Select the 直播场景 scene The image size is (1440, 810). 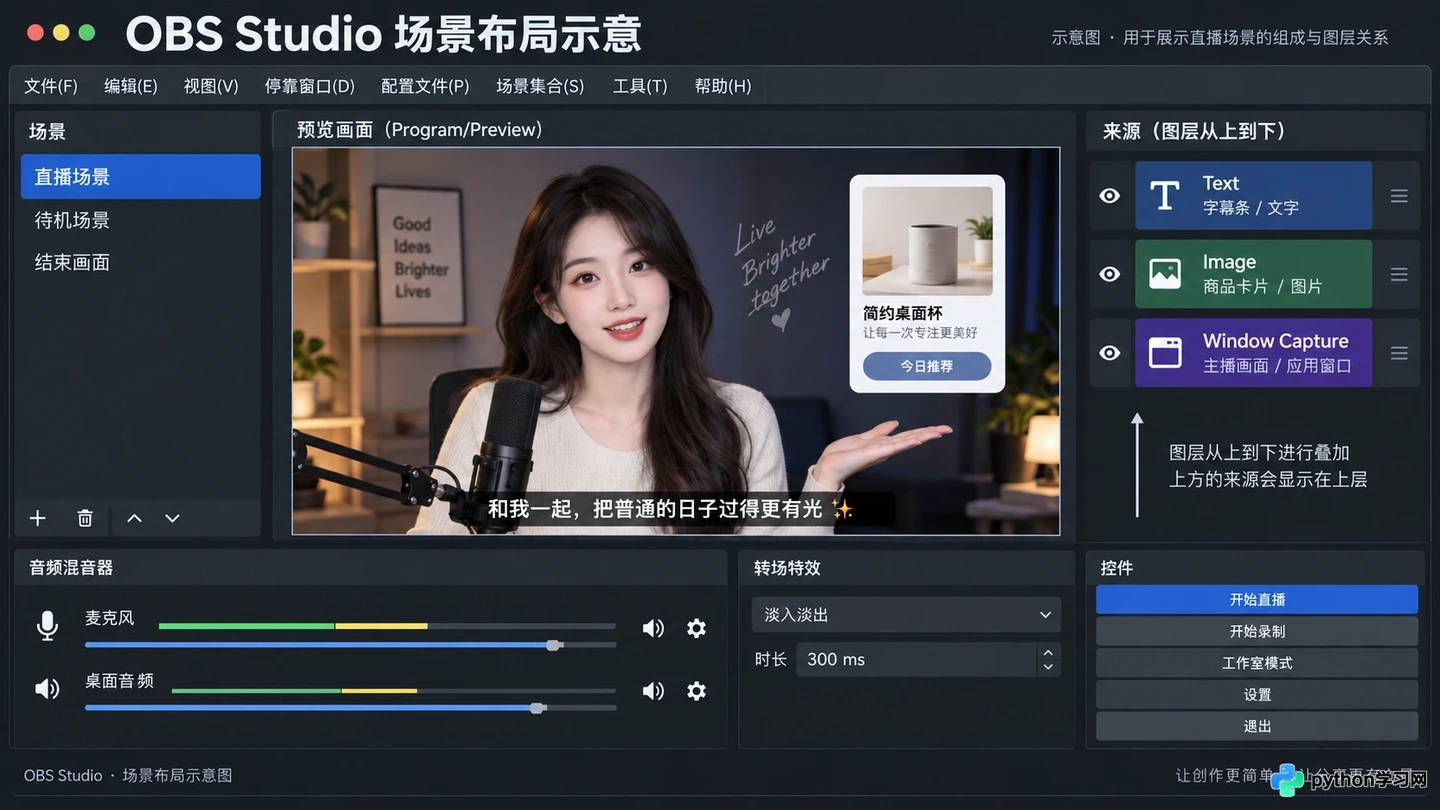[140, 177]
